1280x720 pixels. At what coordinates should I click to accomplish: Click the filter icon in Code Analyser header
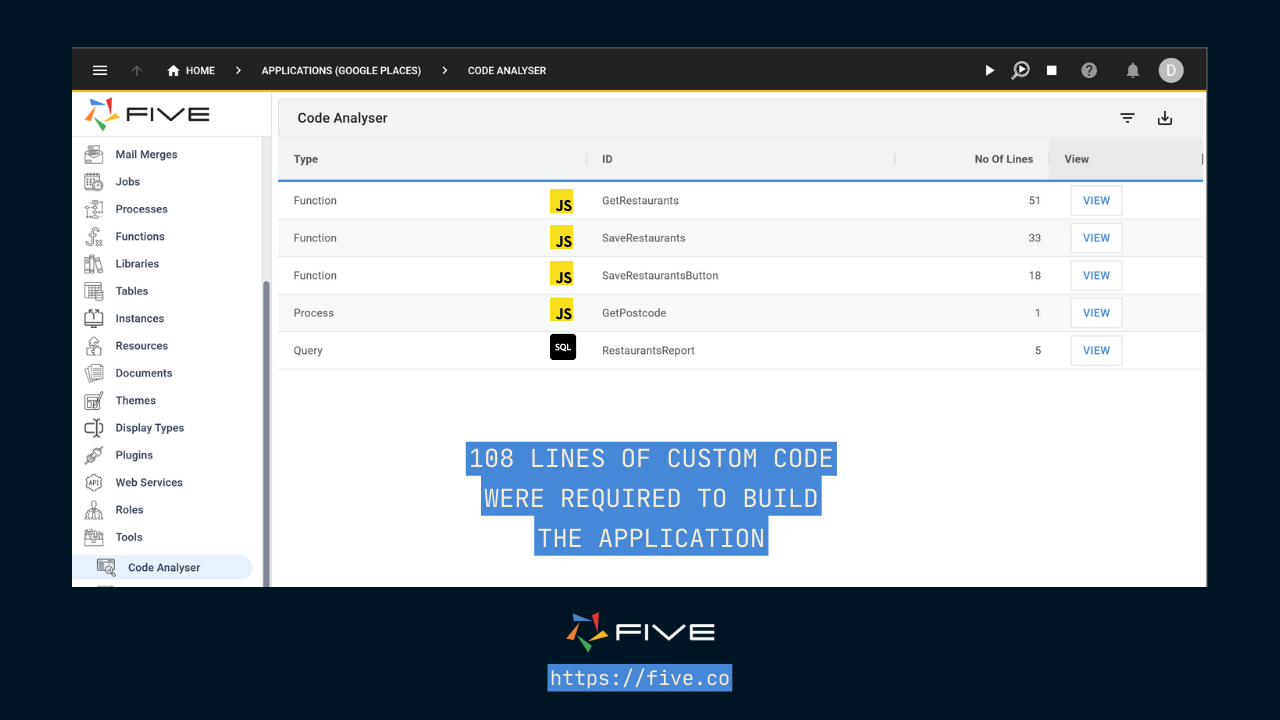pyautogui.click(x=1127, y=118)
